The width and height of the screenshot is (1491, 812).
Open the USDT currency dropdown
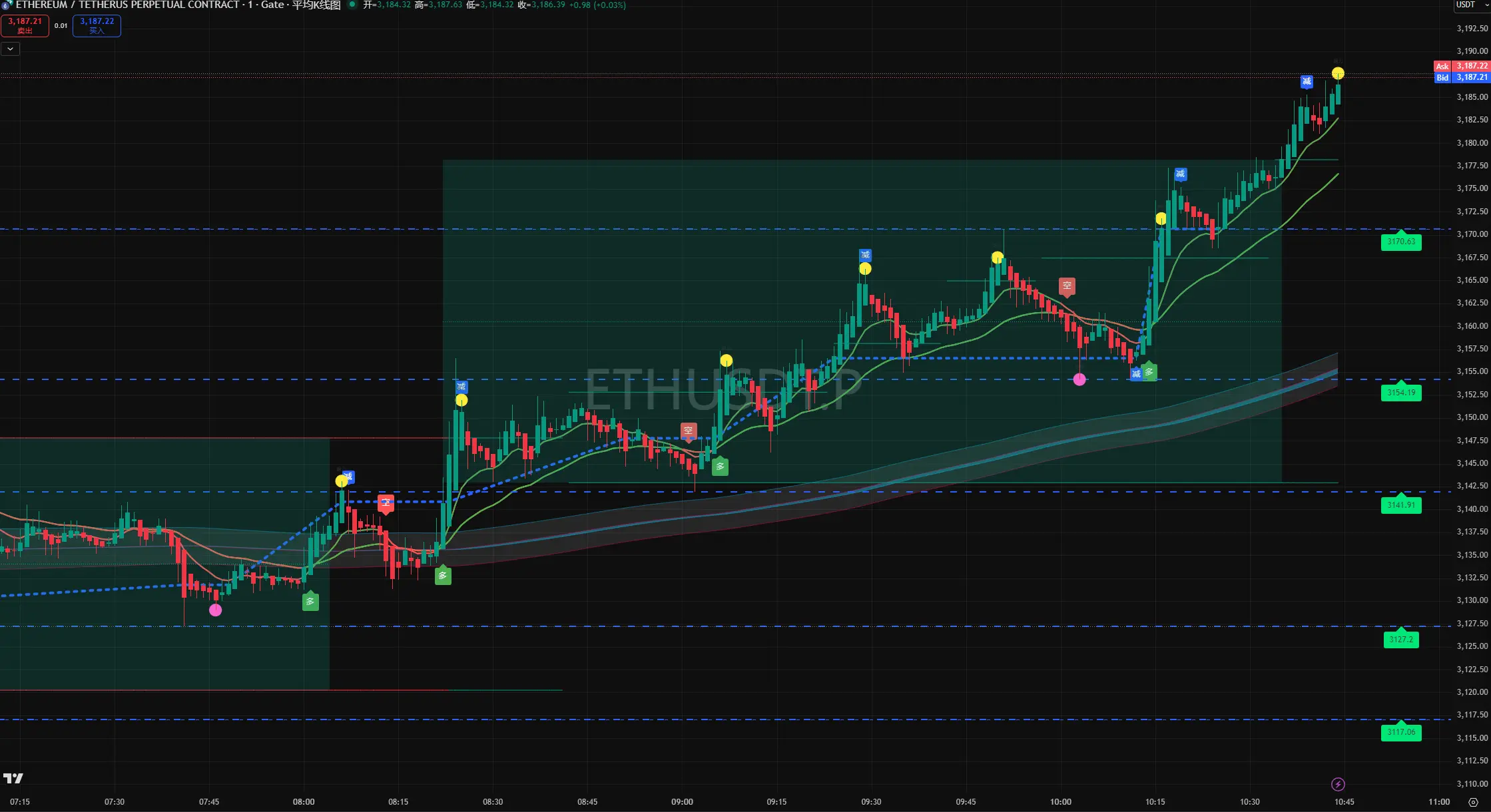[x=1470, y=5]
